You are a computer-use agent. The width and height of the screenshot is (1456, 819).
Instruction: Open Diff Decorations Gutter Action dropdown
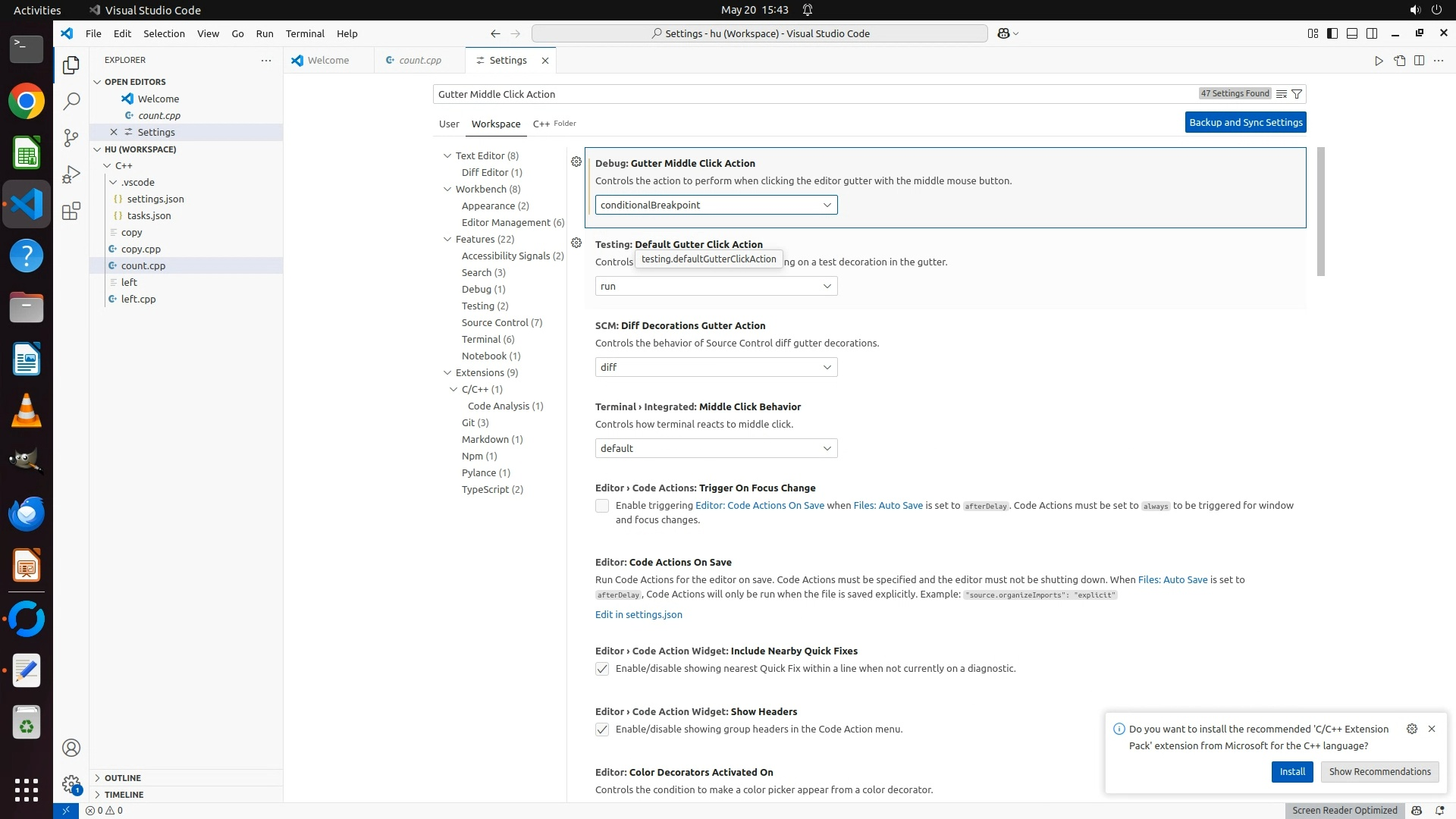716,367
